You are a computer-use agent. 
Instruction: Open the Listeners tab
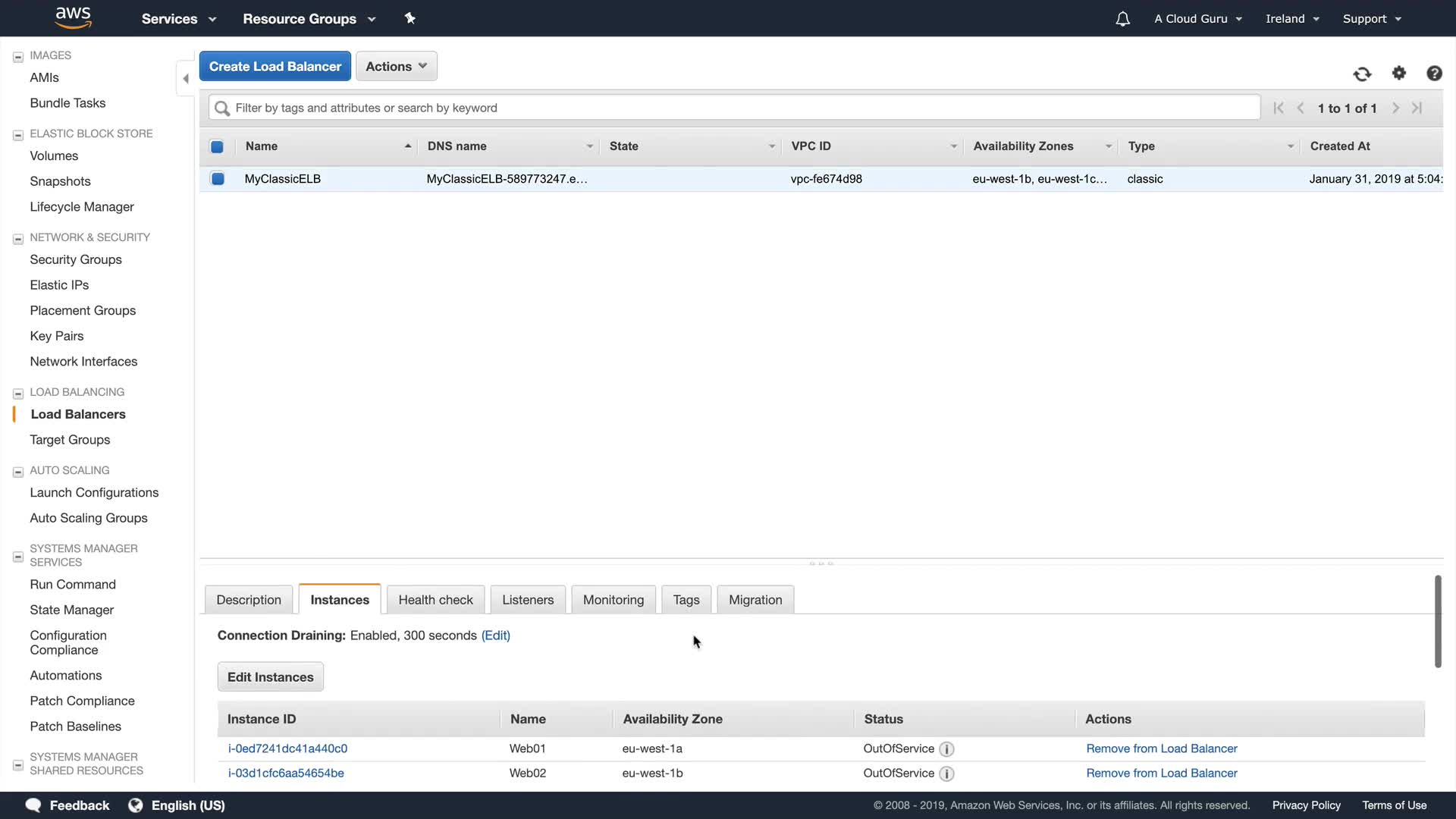528,600
